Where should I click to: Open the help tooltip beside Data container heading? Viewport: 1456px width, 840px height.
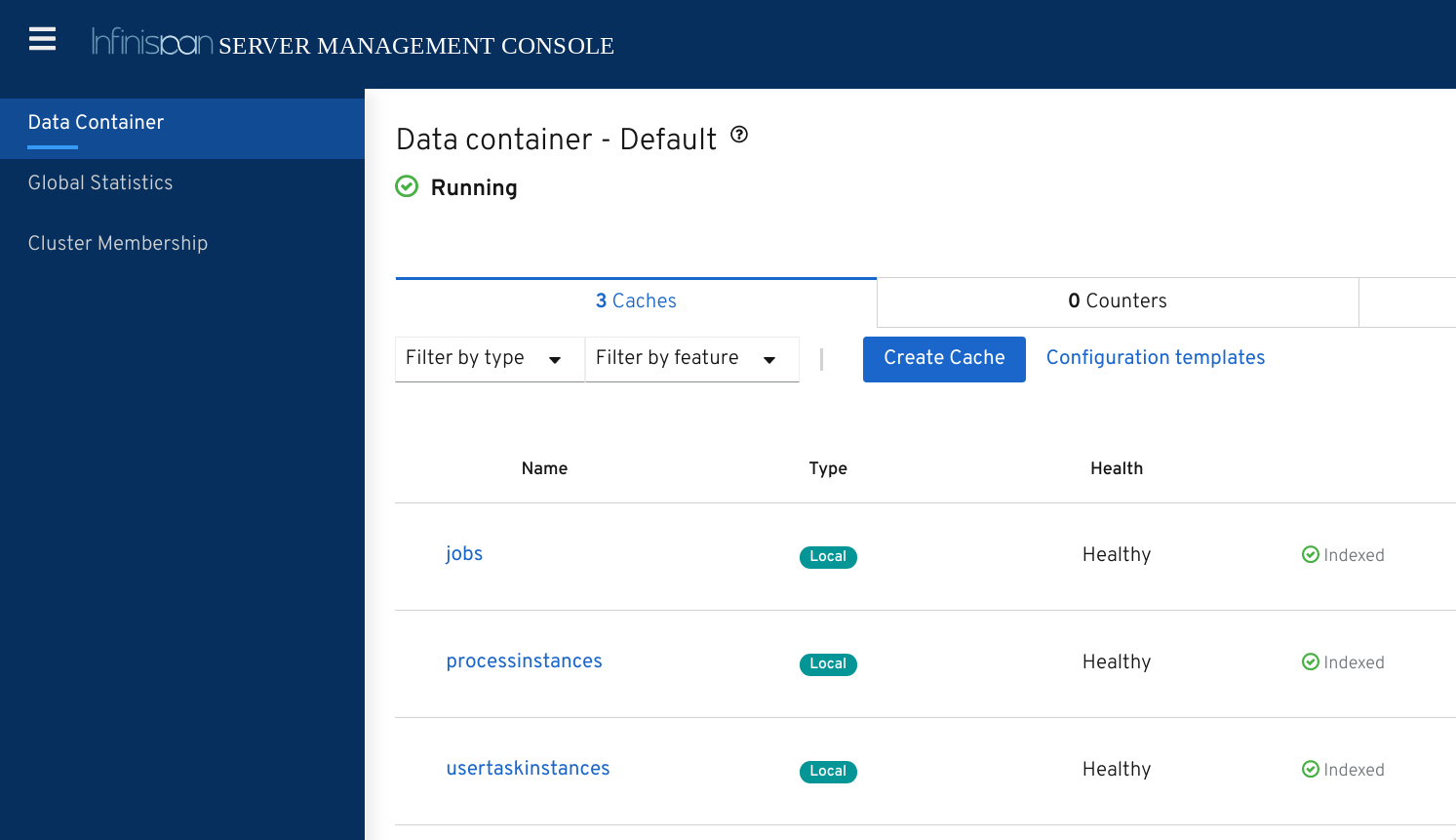(x=739, y=136)
